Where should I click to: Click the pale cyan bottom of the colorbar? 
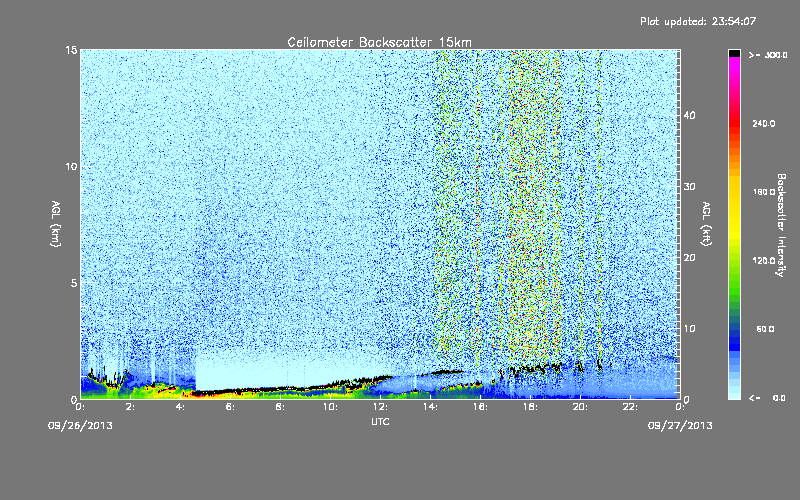pos(734,393)
